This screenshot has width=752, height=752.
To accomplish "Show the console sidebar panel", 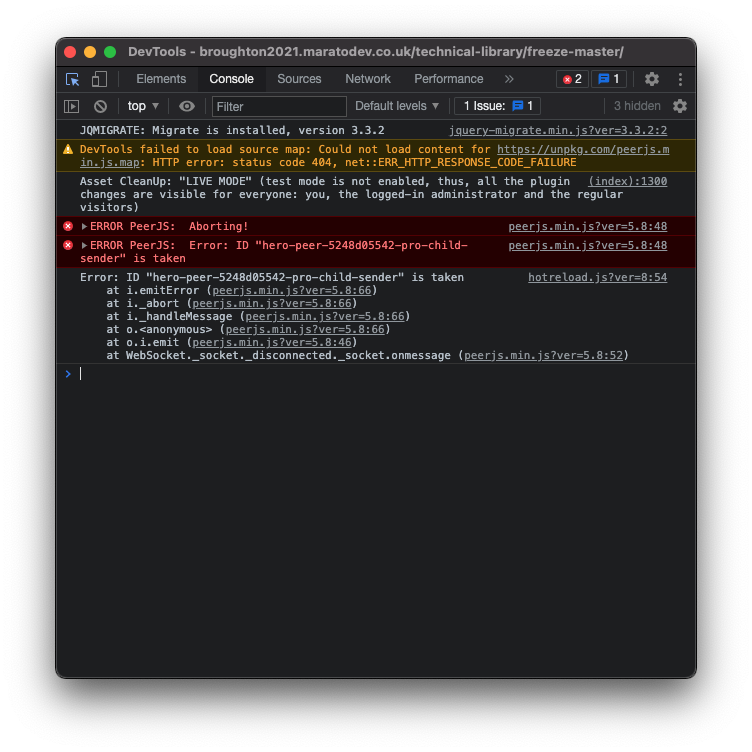I will point(72,106).
